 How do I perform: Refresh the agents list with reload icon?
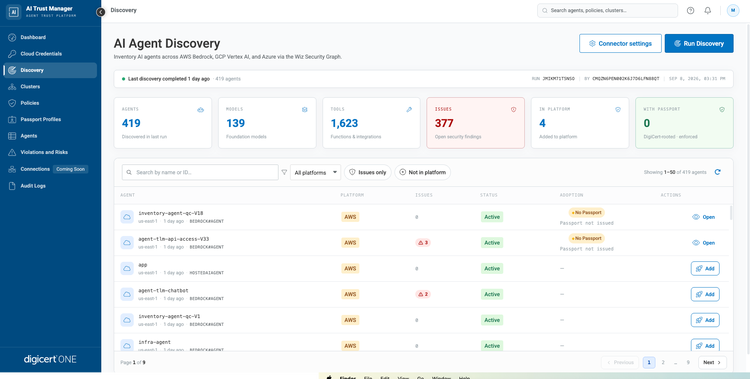(x=717, y=172)
